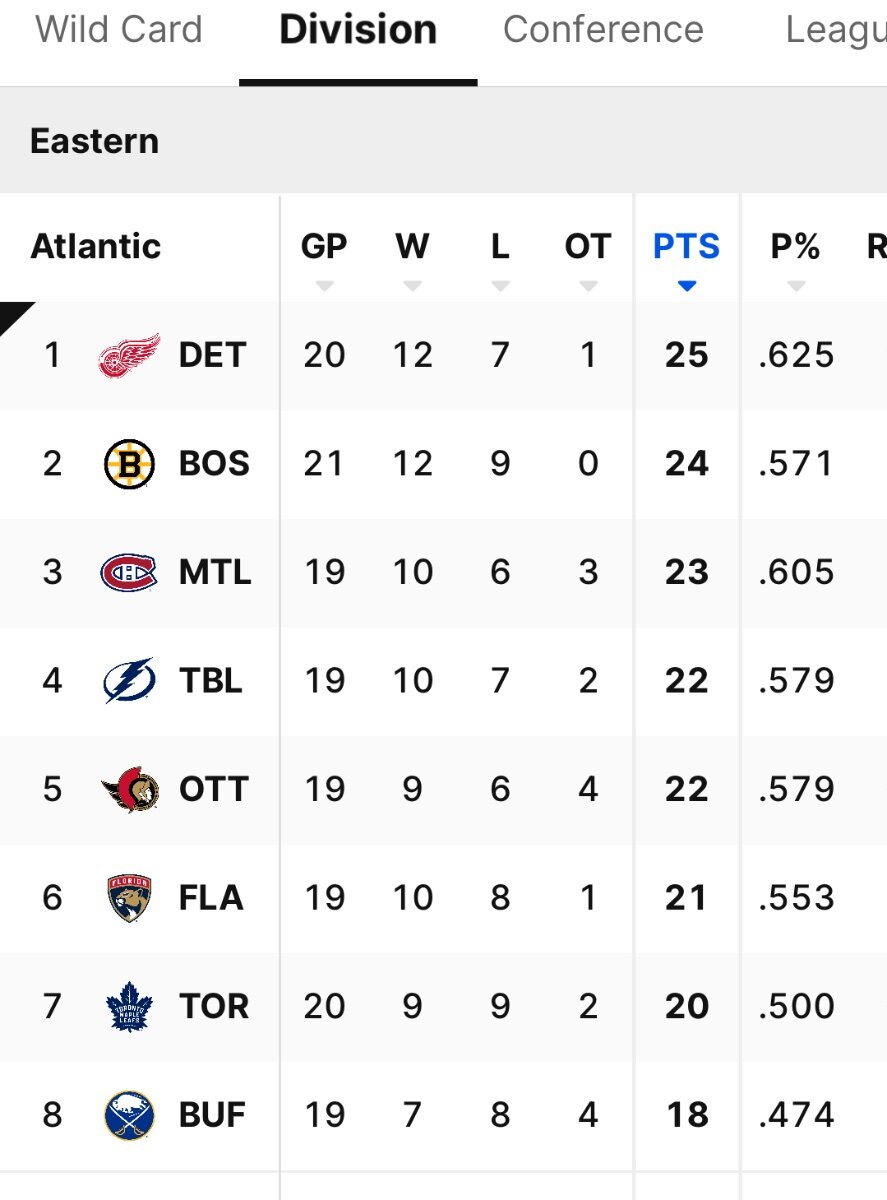Open the DET team link
Screen dimensions: 887x1200
click(212, 356)
